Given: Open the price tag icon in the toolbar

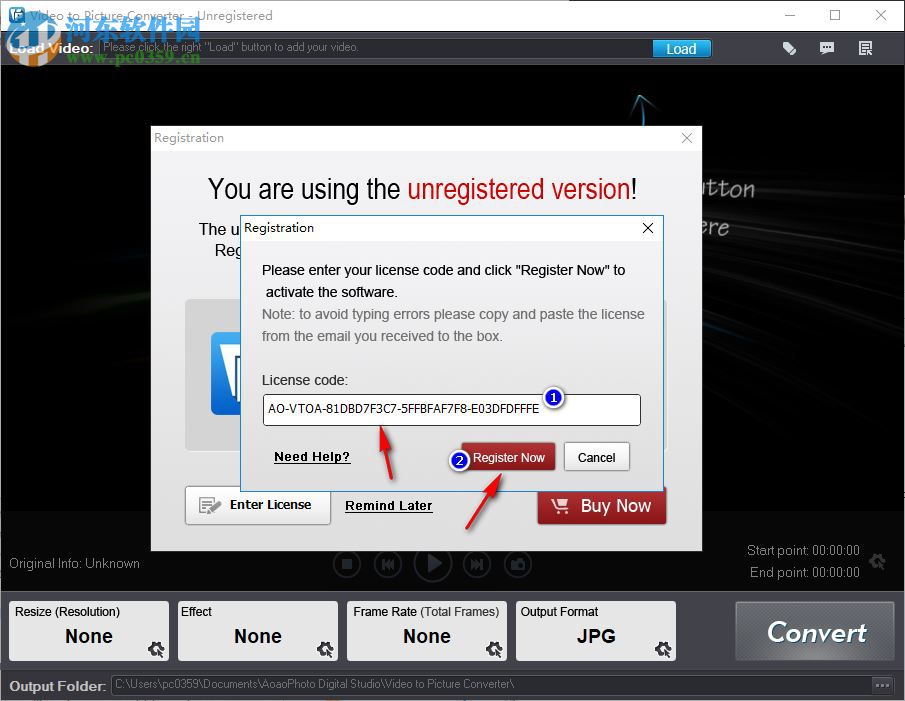Looking at the screenshot, I should click(x=789, y=47).
